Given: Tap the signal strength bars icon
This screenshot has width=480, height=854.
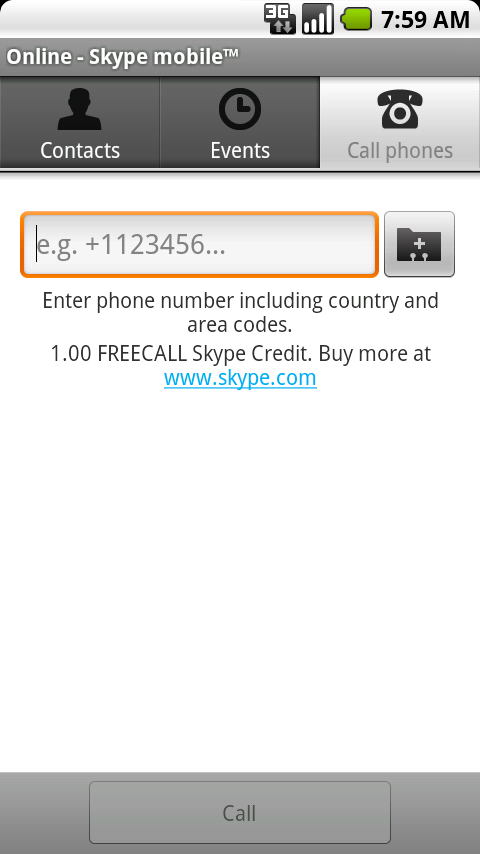Looking at the screenshot, I should [318, 19].
